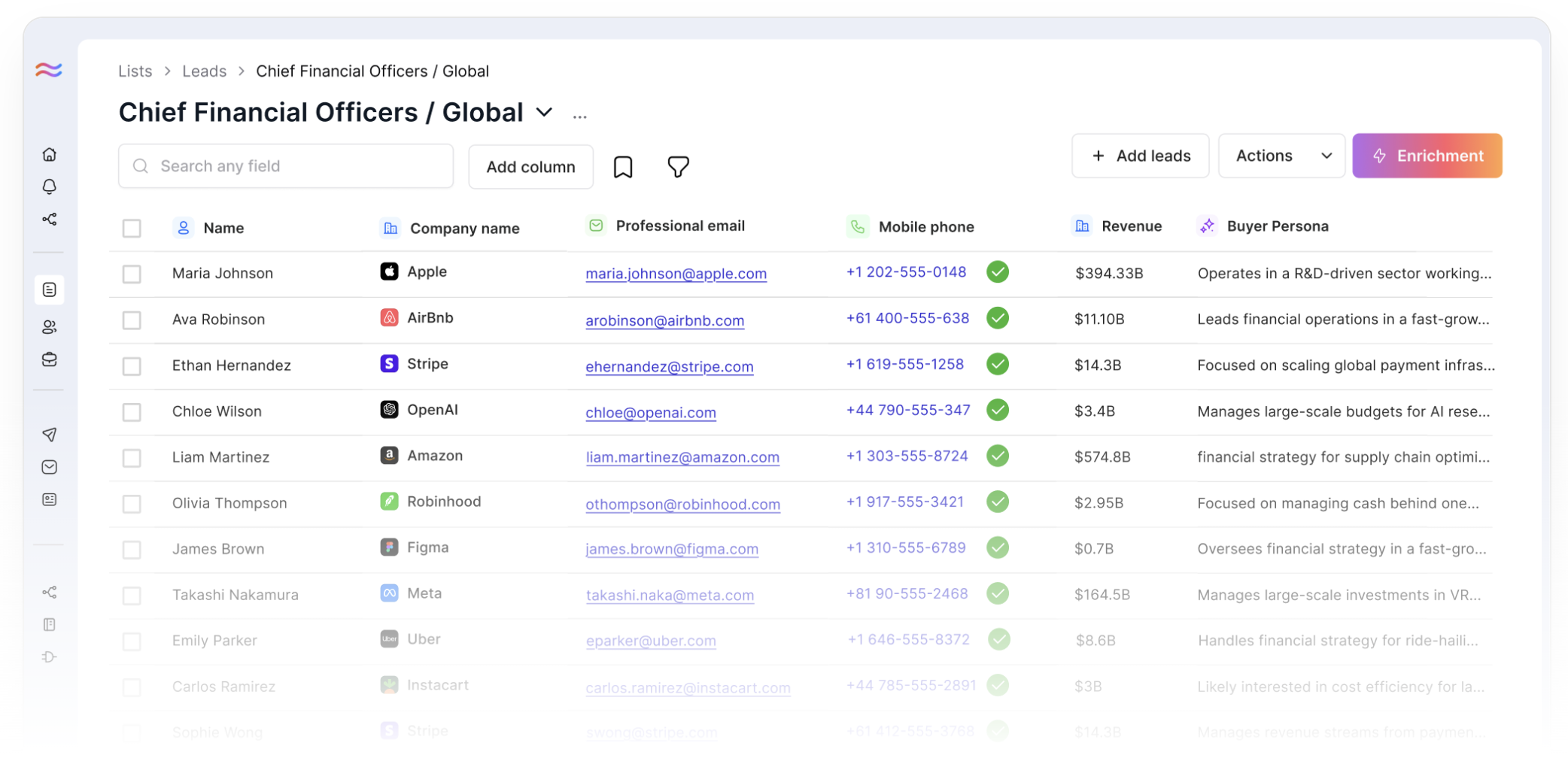Click Leads in the breadcrumb

click(x=204, y=71)
